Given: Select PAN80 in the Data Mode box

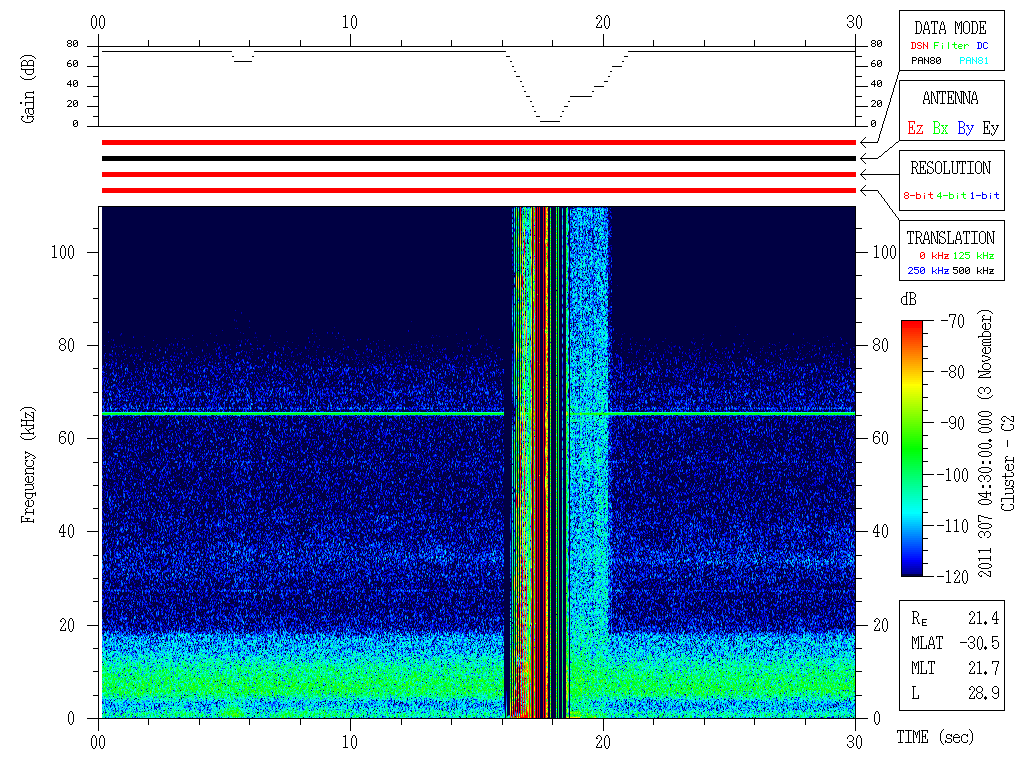Looking at the screenshot, I should [x=926, y=61].
